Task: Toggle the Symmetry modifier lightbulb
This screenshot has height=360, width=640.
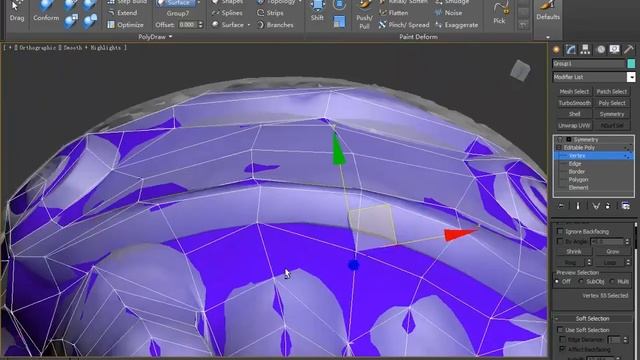Action: click(560, 140)
